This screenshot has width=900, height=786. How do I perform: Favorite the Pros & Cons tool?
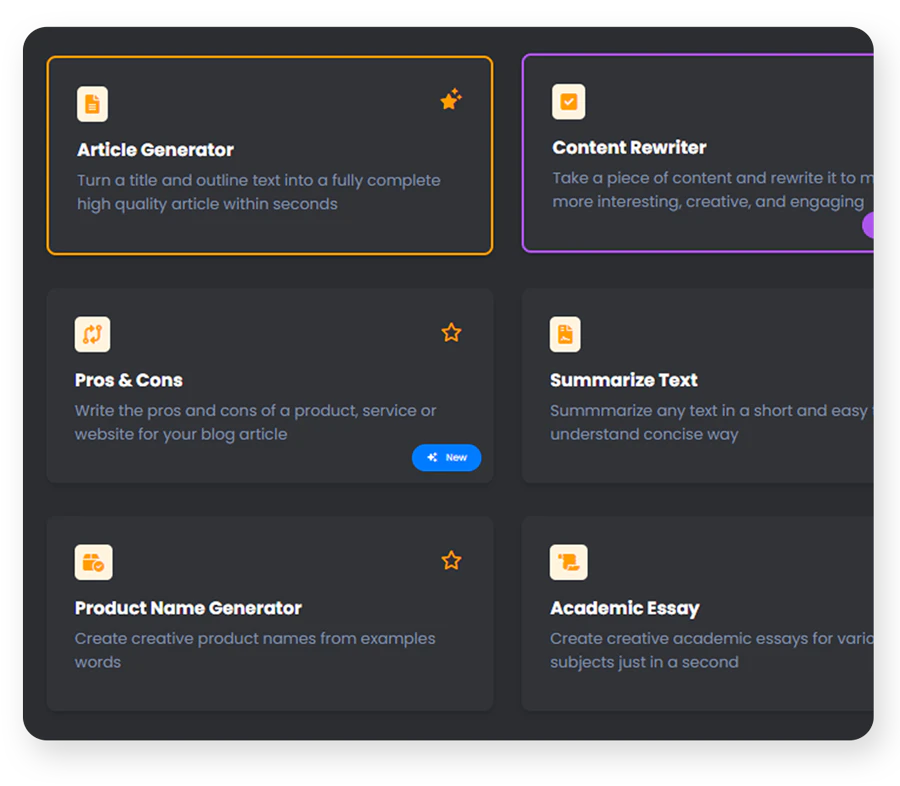pos(451,332)
